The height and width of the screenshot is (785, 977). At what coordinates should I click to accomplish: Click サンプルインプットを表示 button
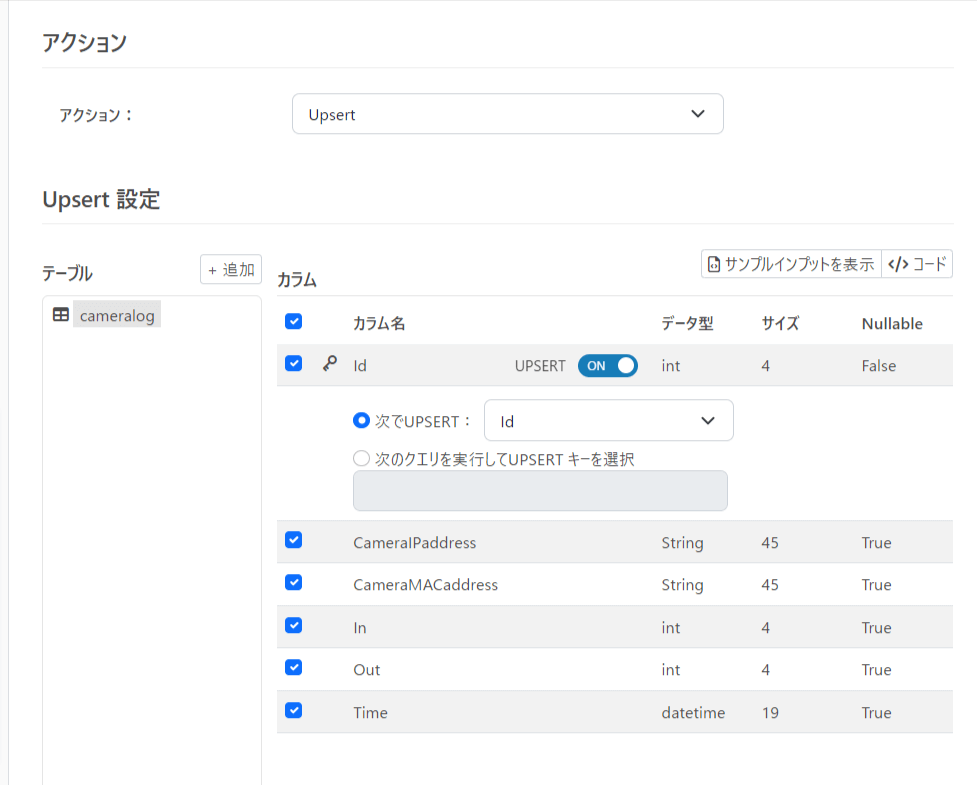(791, 264)
